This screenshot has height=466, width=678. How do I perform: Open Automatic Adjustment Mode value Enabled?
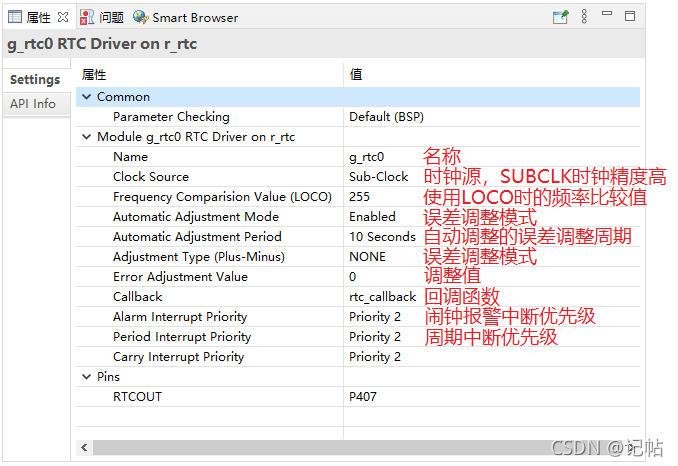[x=372, y=217]
